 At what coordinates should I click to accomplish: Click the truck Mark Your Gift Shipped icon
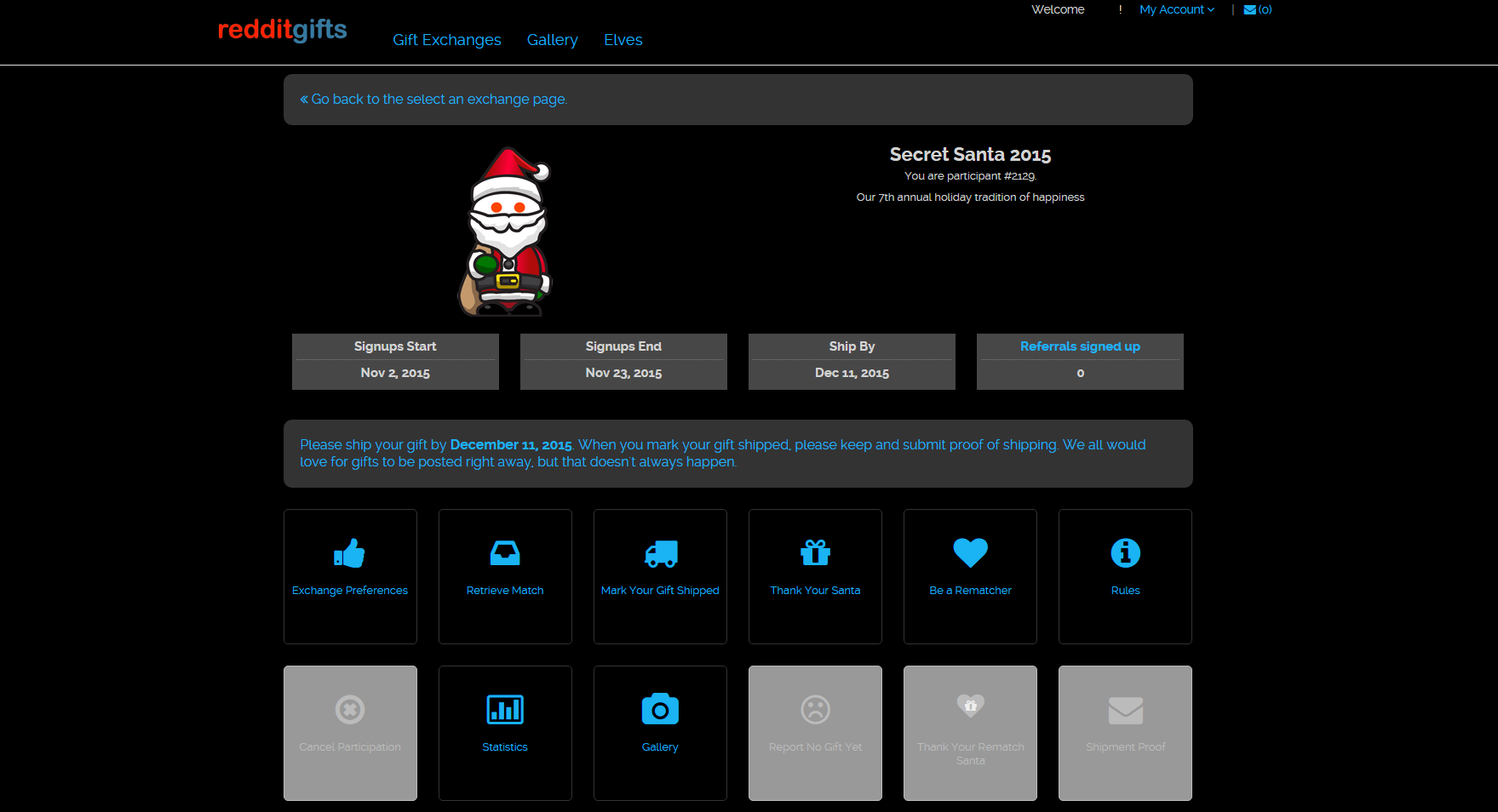661,553
